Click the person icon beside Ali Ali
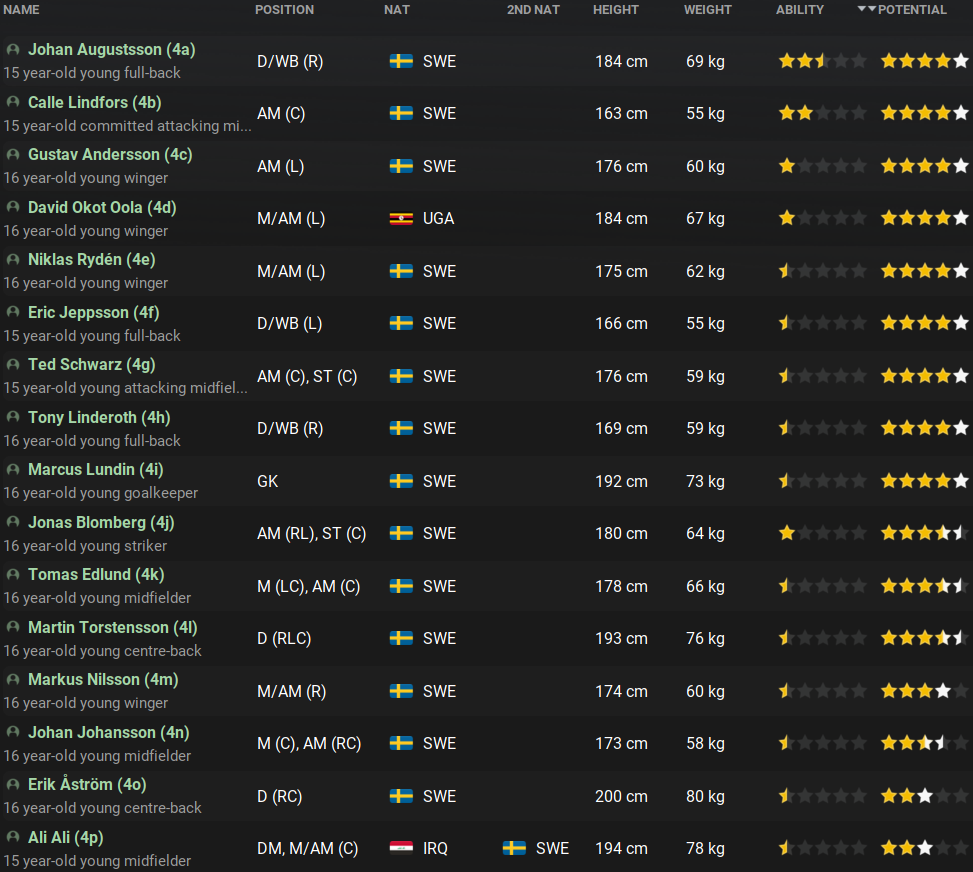This screenshot has height=872, width=973. [12, 837]
